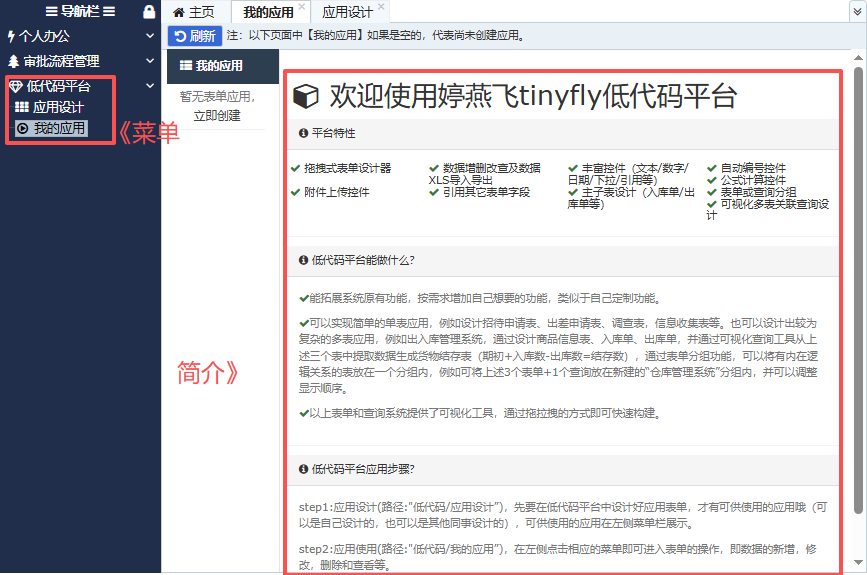Expand the 个人办公 menu chevron
This screenshot has height=575, width=867.
tap(150, 36)
